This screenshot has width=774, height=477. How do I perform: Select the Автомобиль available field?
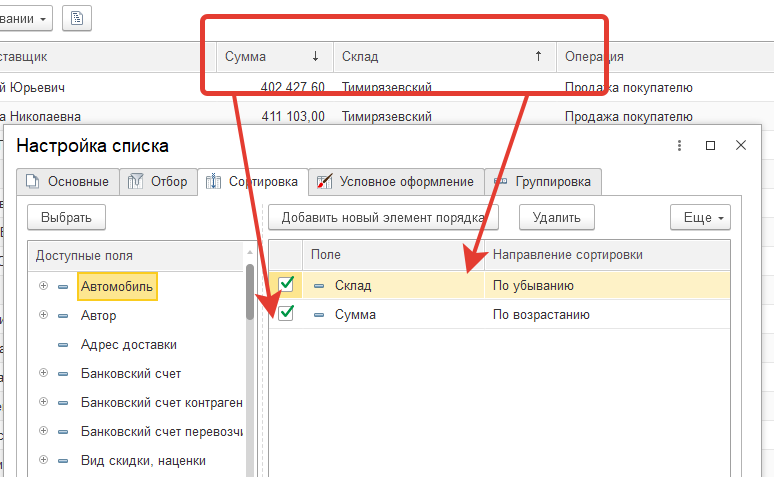(117, 286)
